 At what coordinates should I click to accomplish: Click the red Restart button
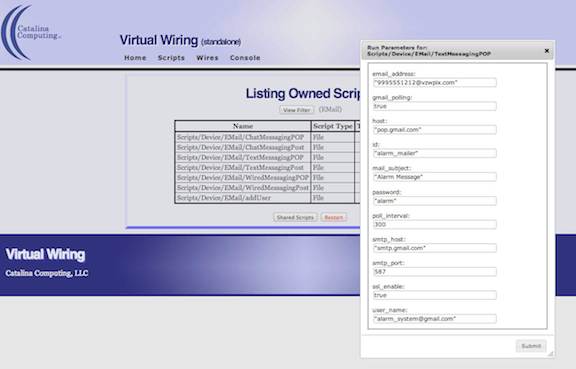click(334, 217)
